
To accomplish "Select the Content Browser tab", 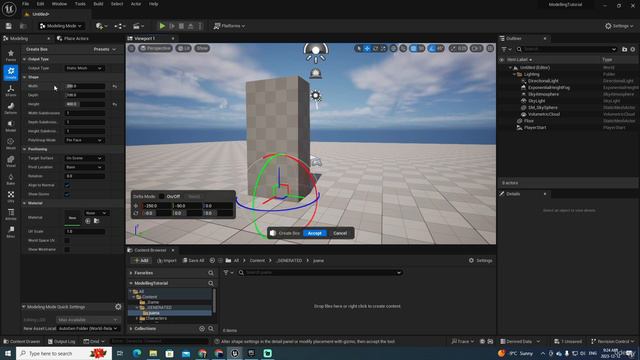I will [150, 250].
